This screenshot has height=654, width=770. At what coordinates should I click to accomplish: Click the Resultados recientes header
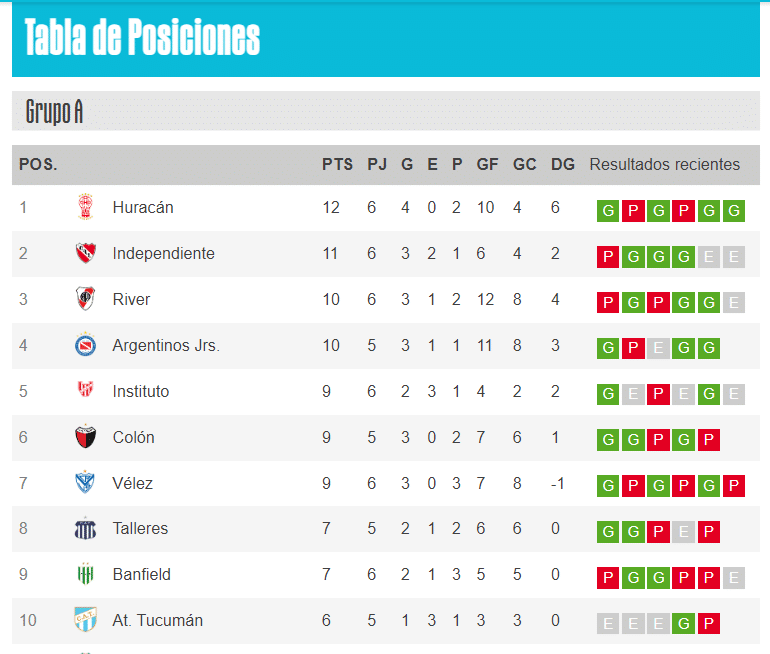[664, 164]
